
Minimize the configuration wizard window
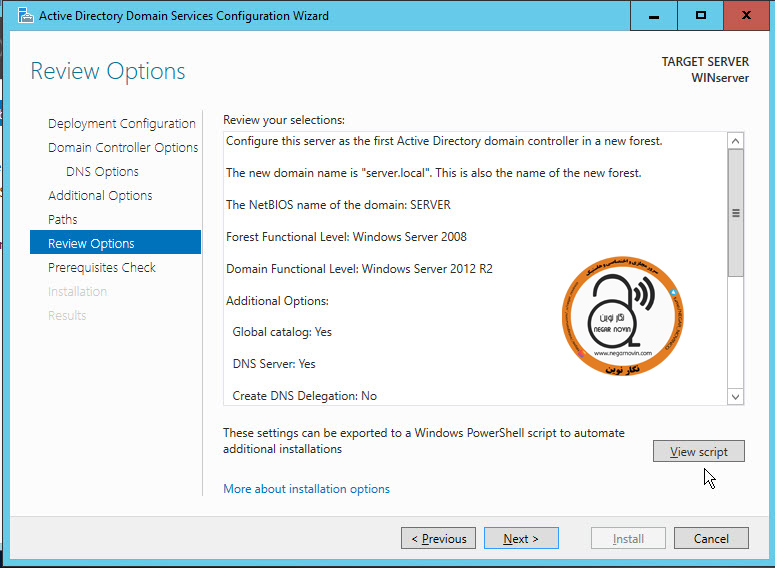point(653,16)
